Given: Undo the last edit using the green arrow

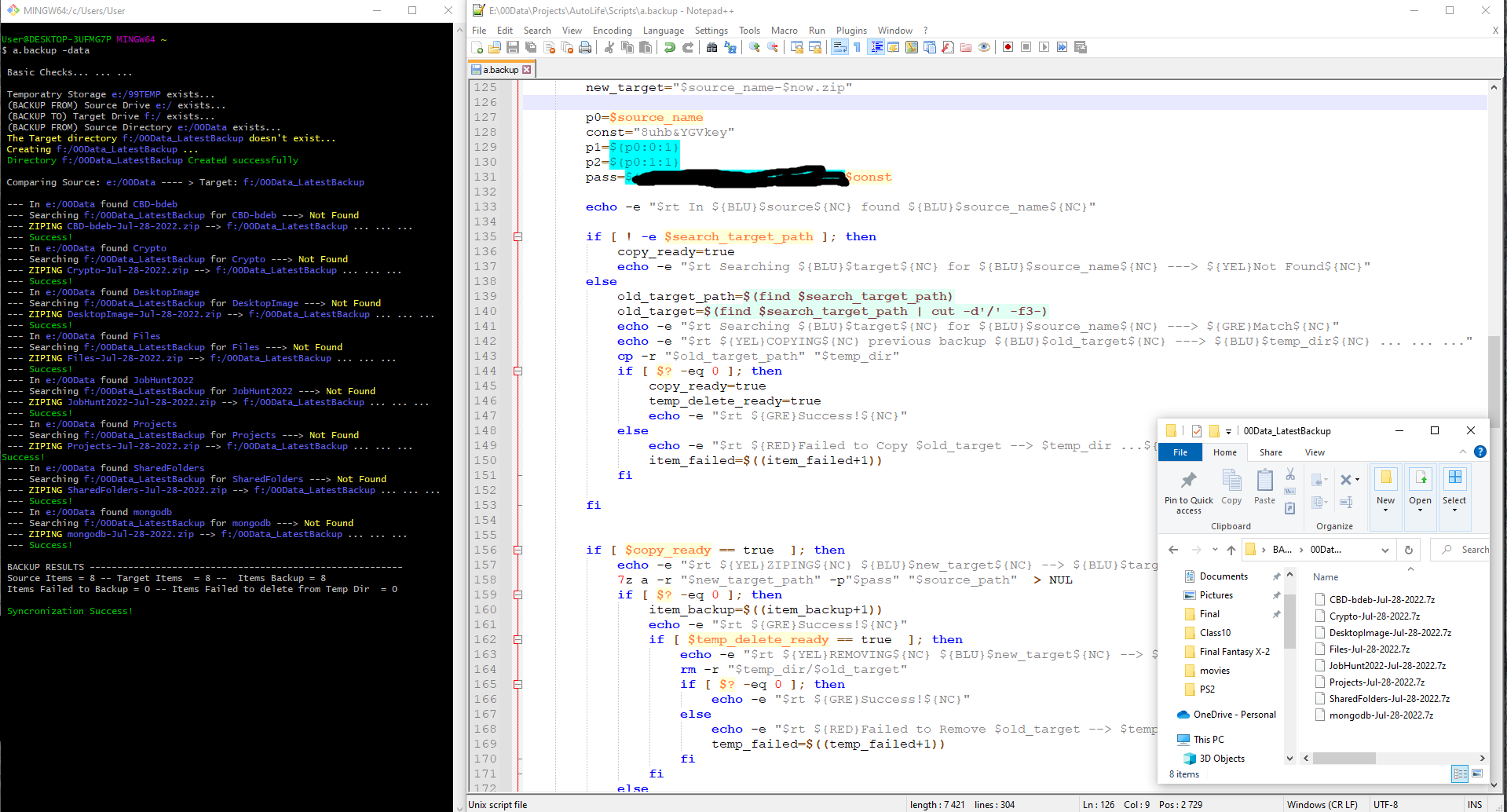Looking at the screenshot, I should [669, 47].
